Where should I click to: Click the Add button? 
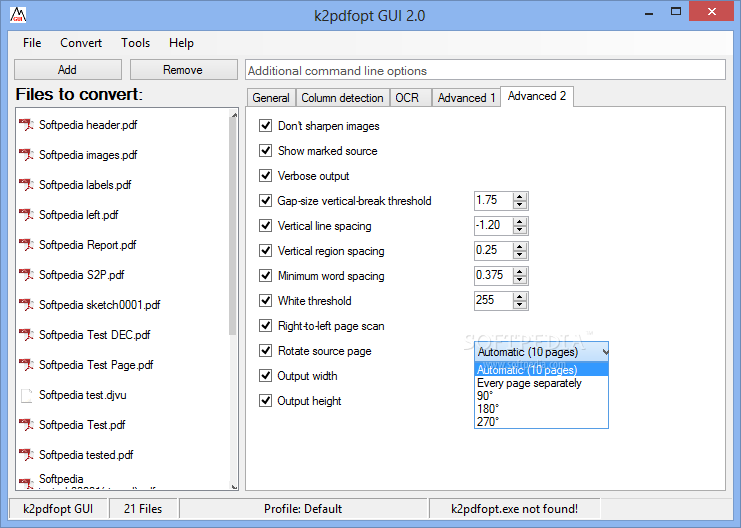(x=68, y=70)
